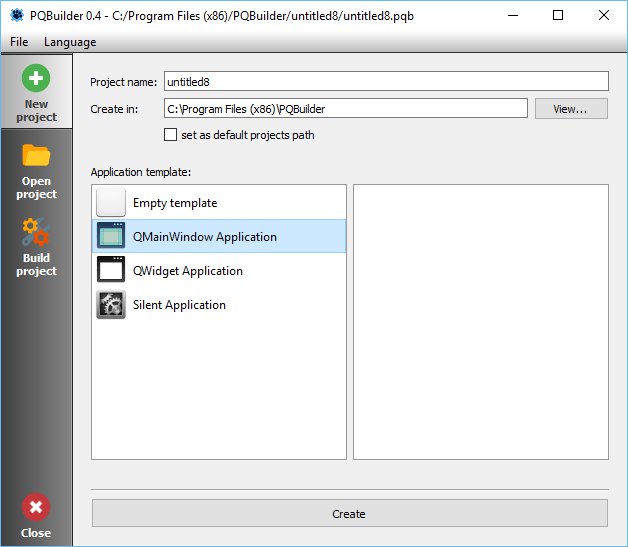Click the Build project gears icon
This screenshot has width=628, height=547.
click(36, 231)
